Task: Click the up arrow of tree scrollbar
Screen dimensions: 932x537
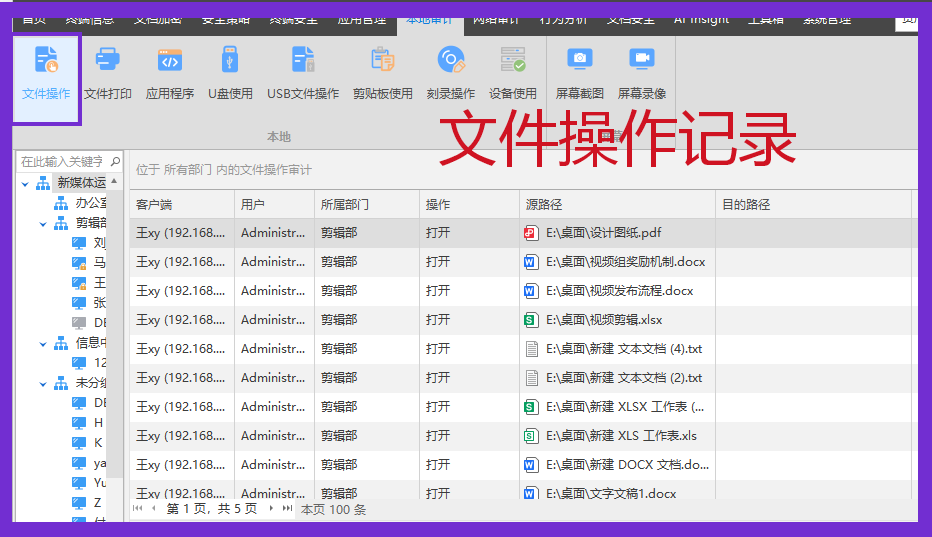Action: (x=114, y=181)
